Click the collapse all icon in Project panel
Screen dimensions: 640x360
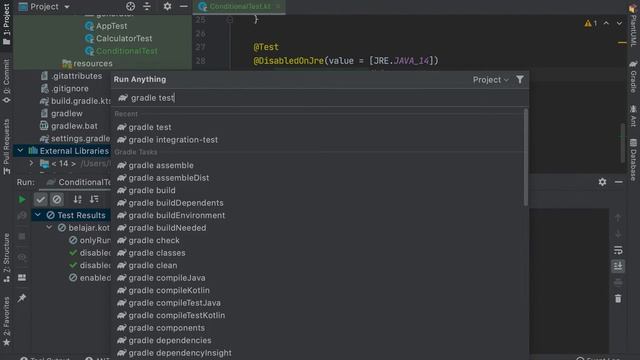point(147,7)
